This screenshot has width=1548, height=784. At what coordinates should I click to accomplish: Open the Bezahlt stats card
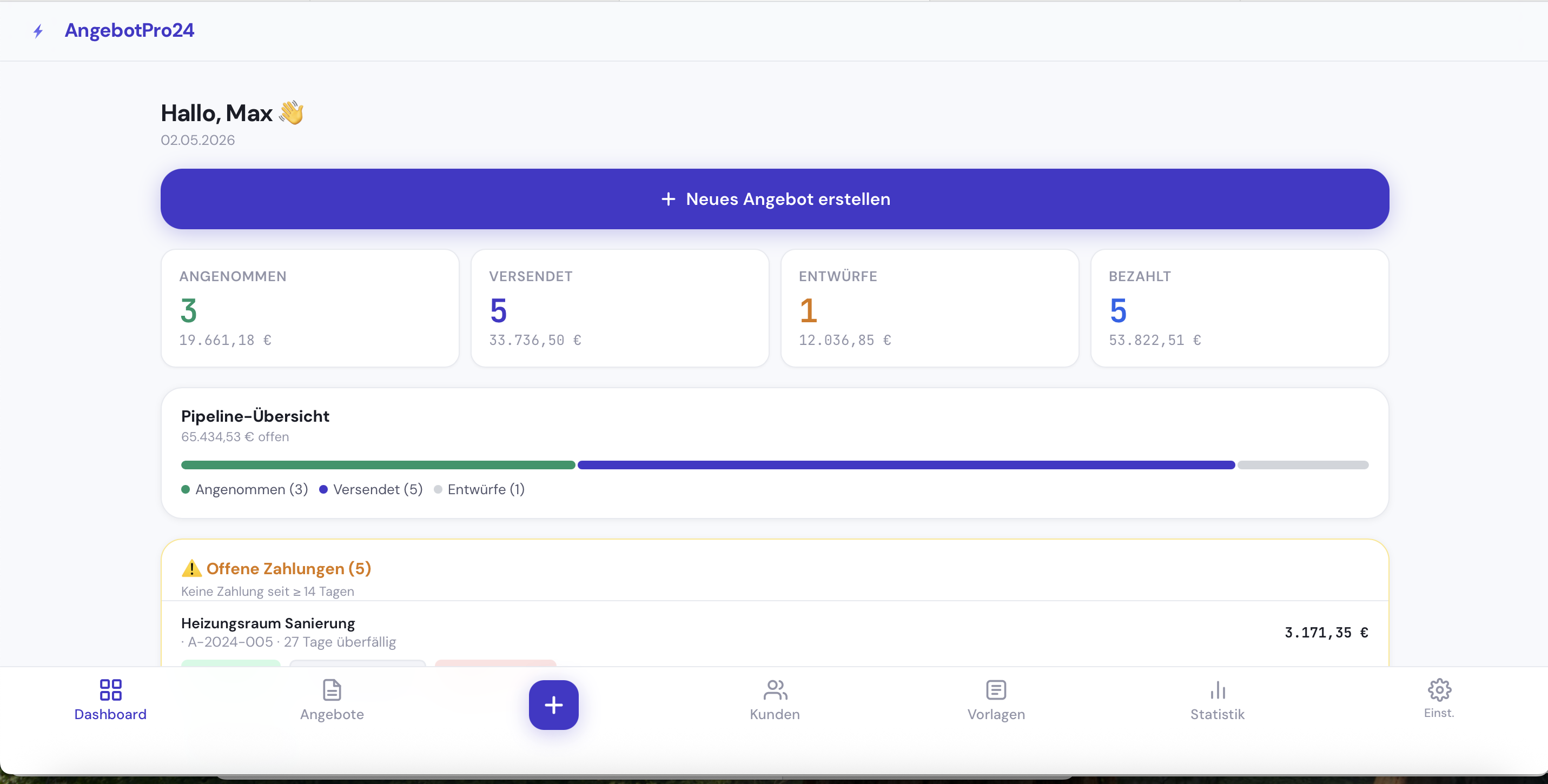(x=1239, y=308)
